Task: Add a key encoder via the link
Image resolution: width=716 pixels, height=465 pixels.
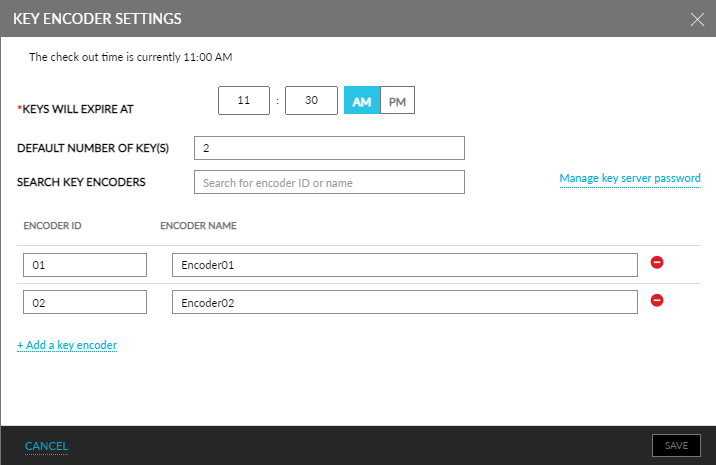Action: coord(67,345)
